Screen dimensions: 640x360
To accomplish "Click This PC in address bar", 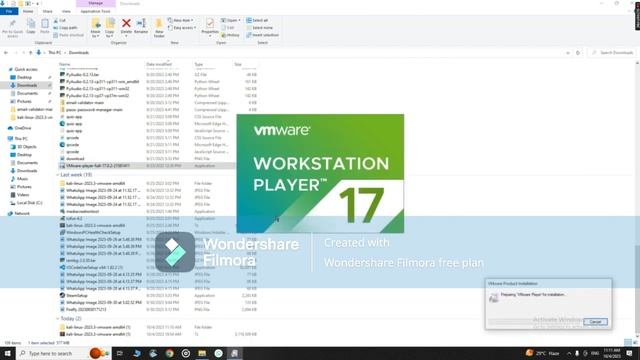I will point(55,53).
